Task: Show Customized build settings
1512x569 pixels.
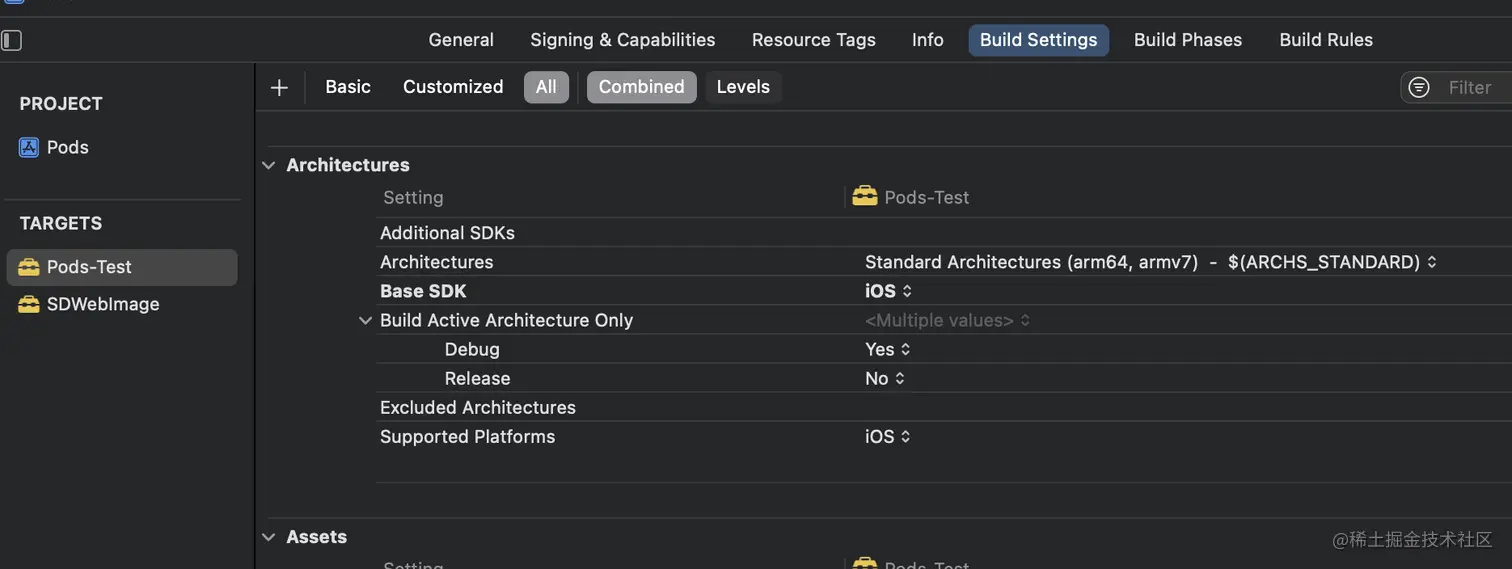Action: tap(453, 87)
